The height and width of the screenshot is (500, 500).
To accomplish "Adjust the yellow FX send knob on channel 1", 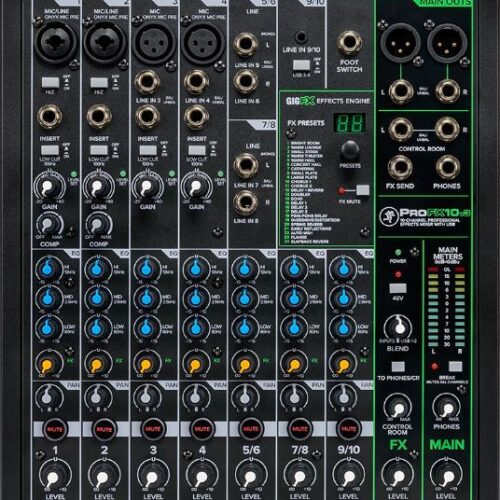I will 48,363.
